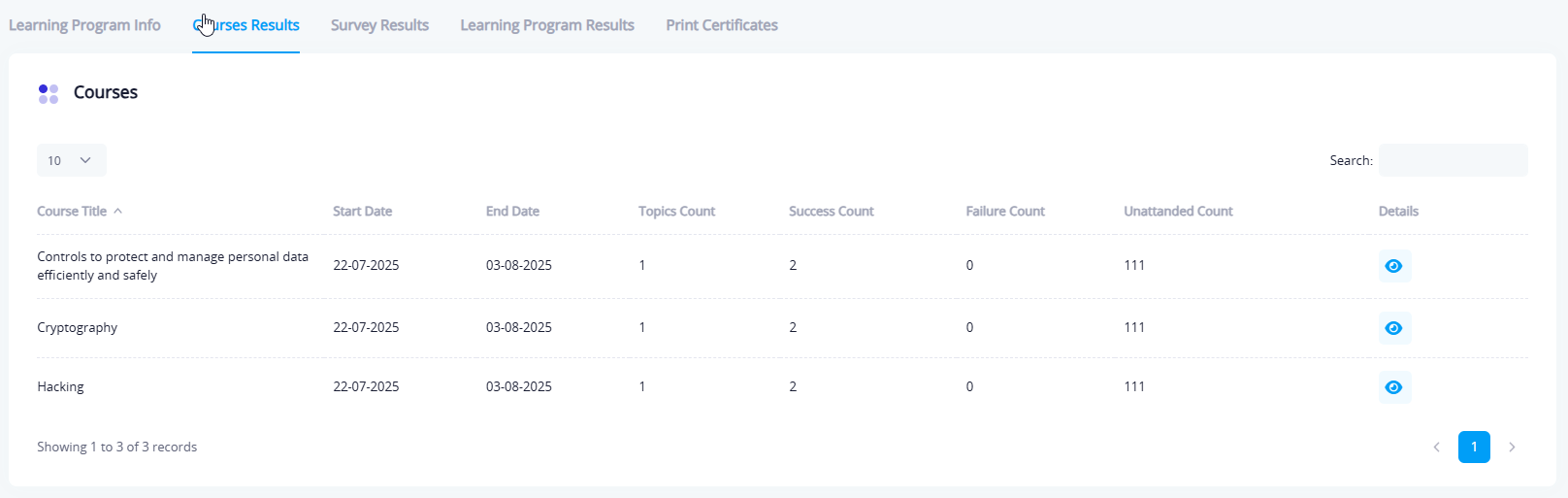
Task: Switch to Learning Program Info tab
Action: (x=84, y=25)
